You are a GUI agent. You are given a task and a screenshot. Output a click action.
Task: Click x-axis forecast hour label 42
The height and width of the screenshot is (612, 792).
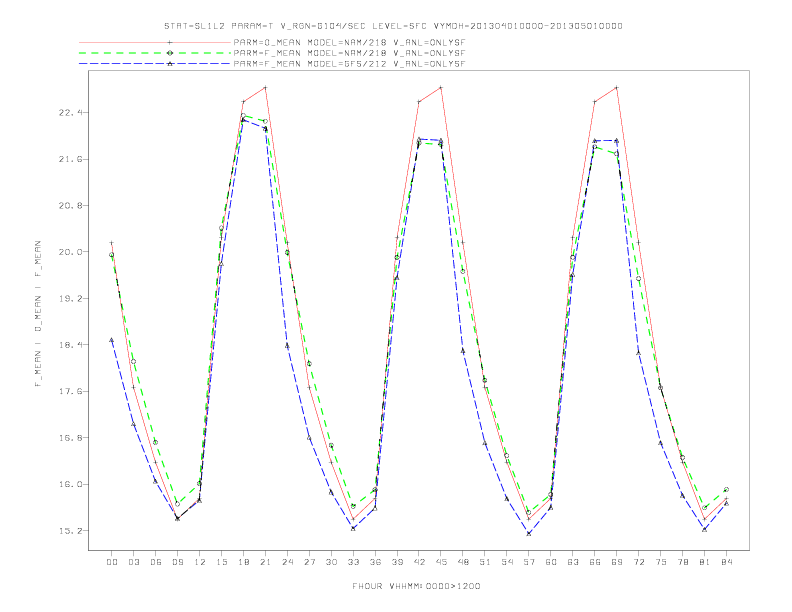[419, 562]
